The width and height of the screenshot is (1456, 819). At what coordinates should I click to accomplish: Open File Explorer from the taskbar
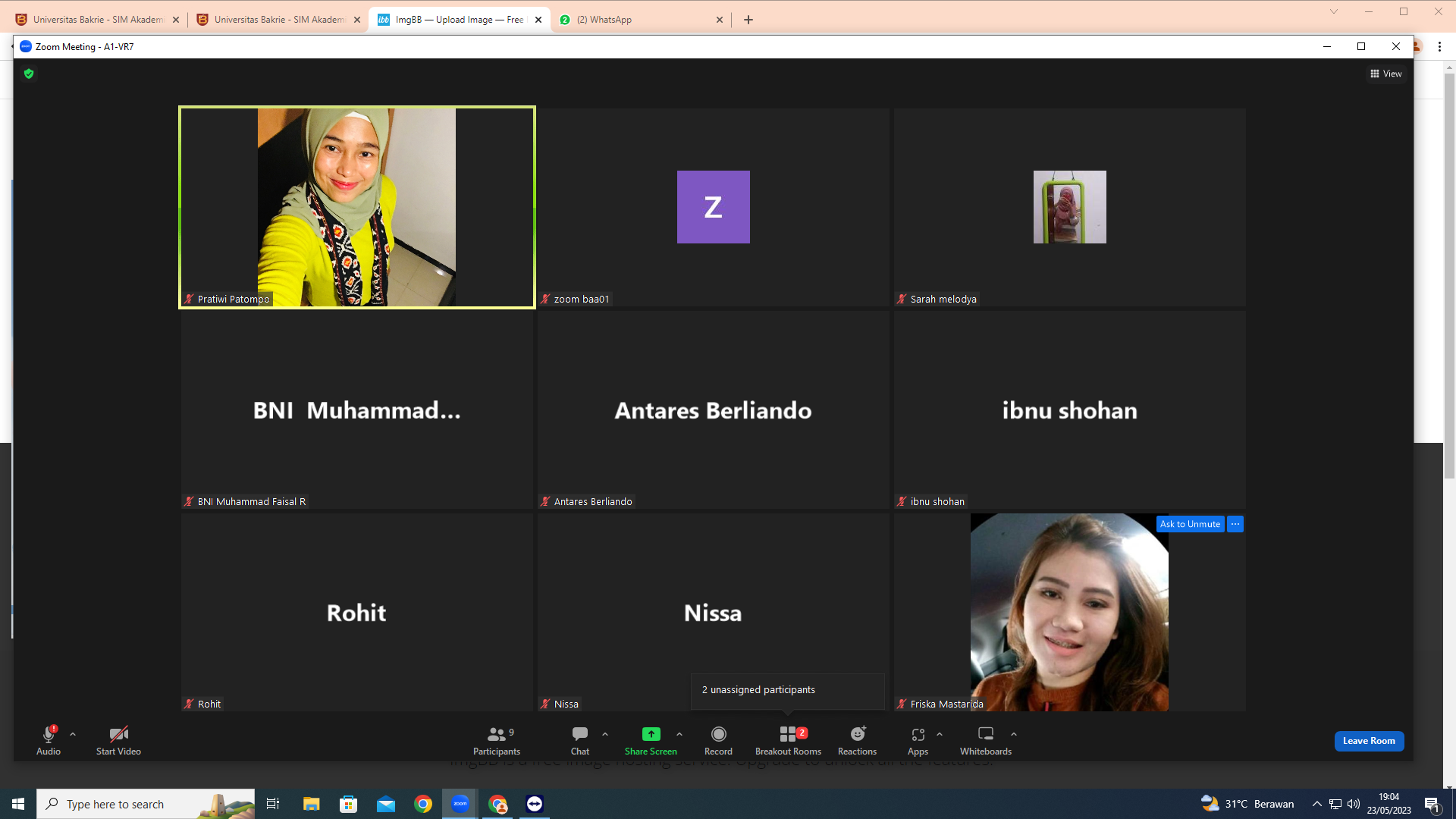tap(311, 804)
